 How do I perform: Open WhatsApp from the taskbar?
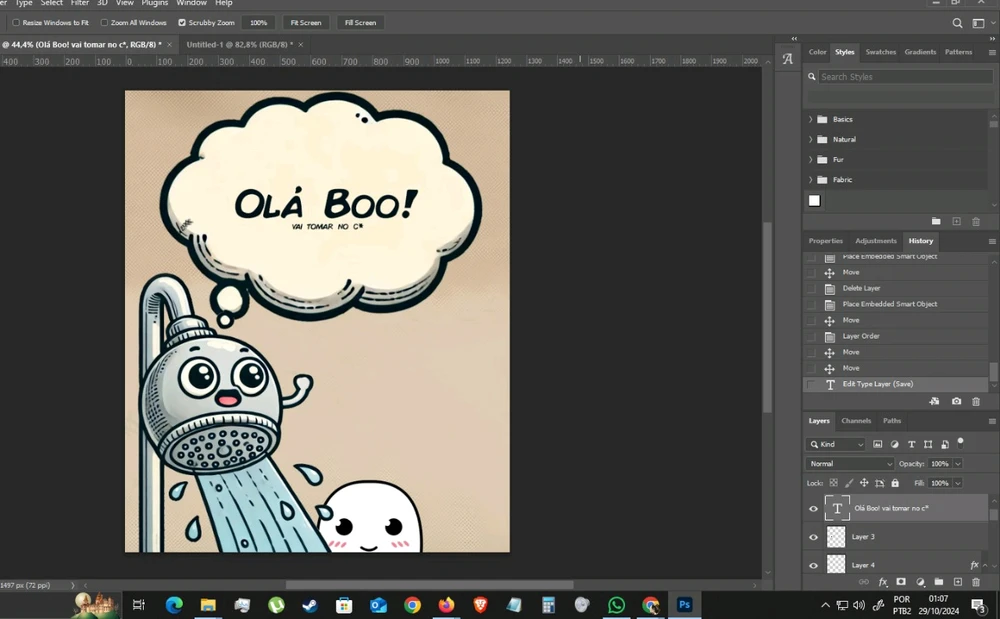(x=616, y=605)
